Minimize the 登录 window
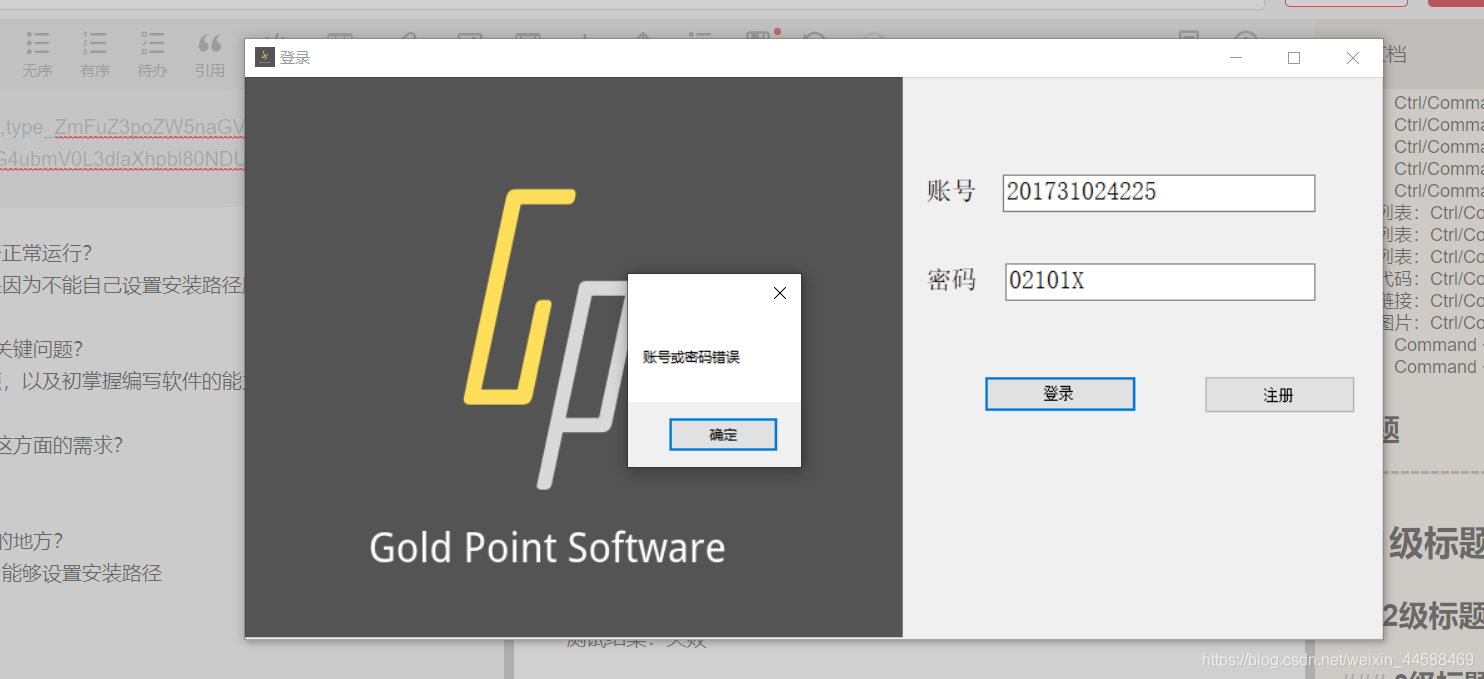This screenshot has height=679, width=1484. pos(1236,58)
